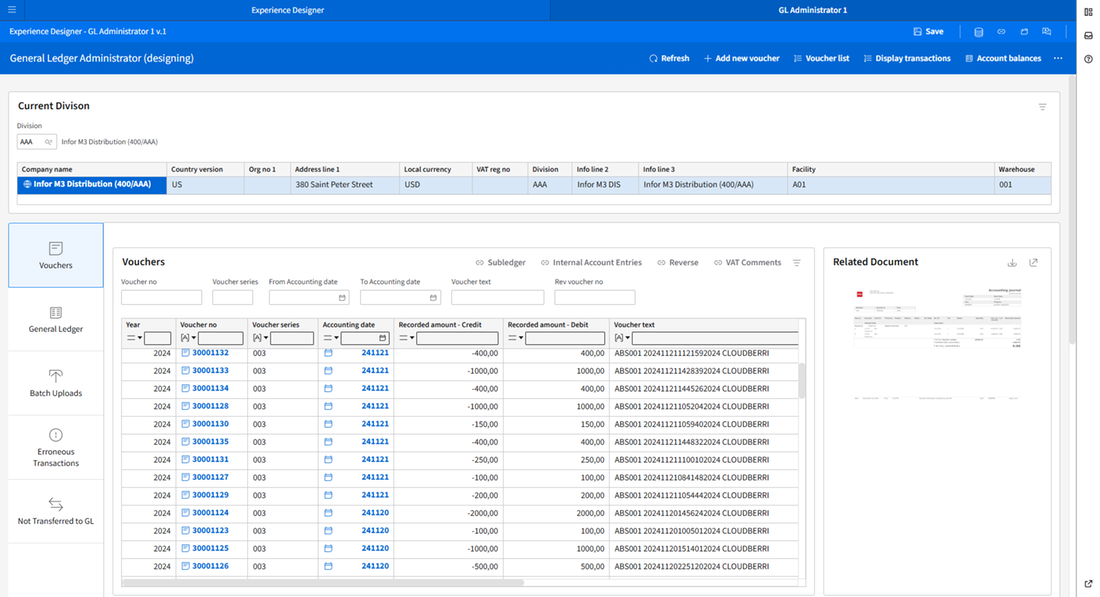This screenshot has height=597, width=1100.
Task: Click Display transactions
Action: (907, 58)
